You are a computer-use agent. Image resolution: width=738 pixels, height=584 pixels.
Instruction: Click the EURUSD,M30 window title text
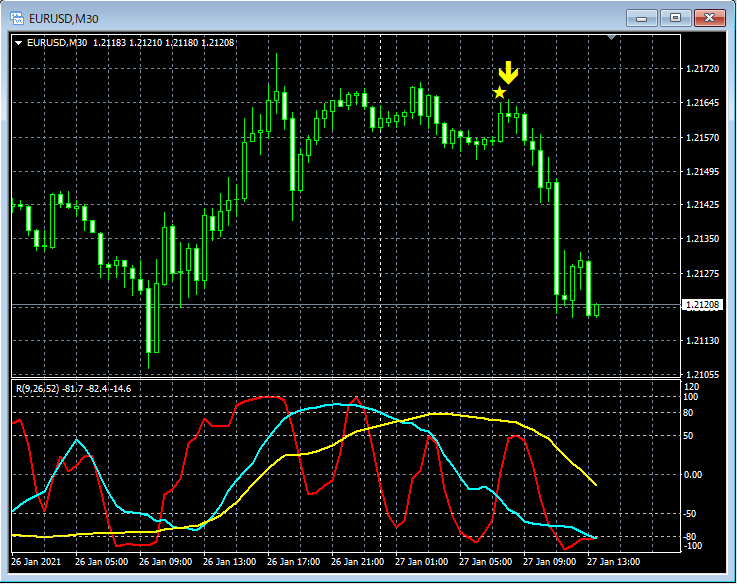[x=64, y=19]
